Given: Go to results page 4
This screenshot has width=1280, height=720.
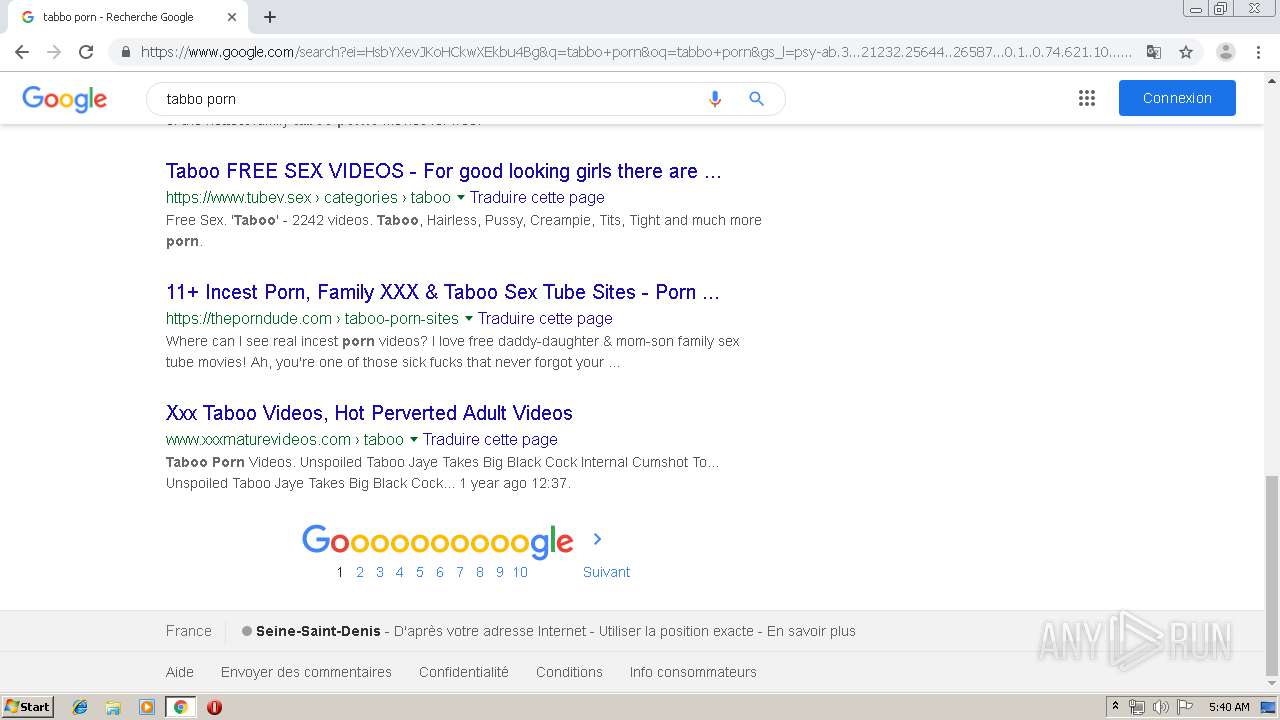Looking at the screenshot, I should 400,572.
